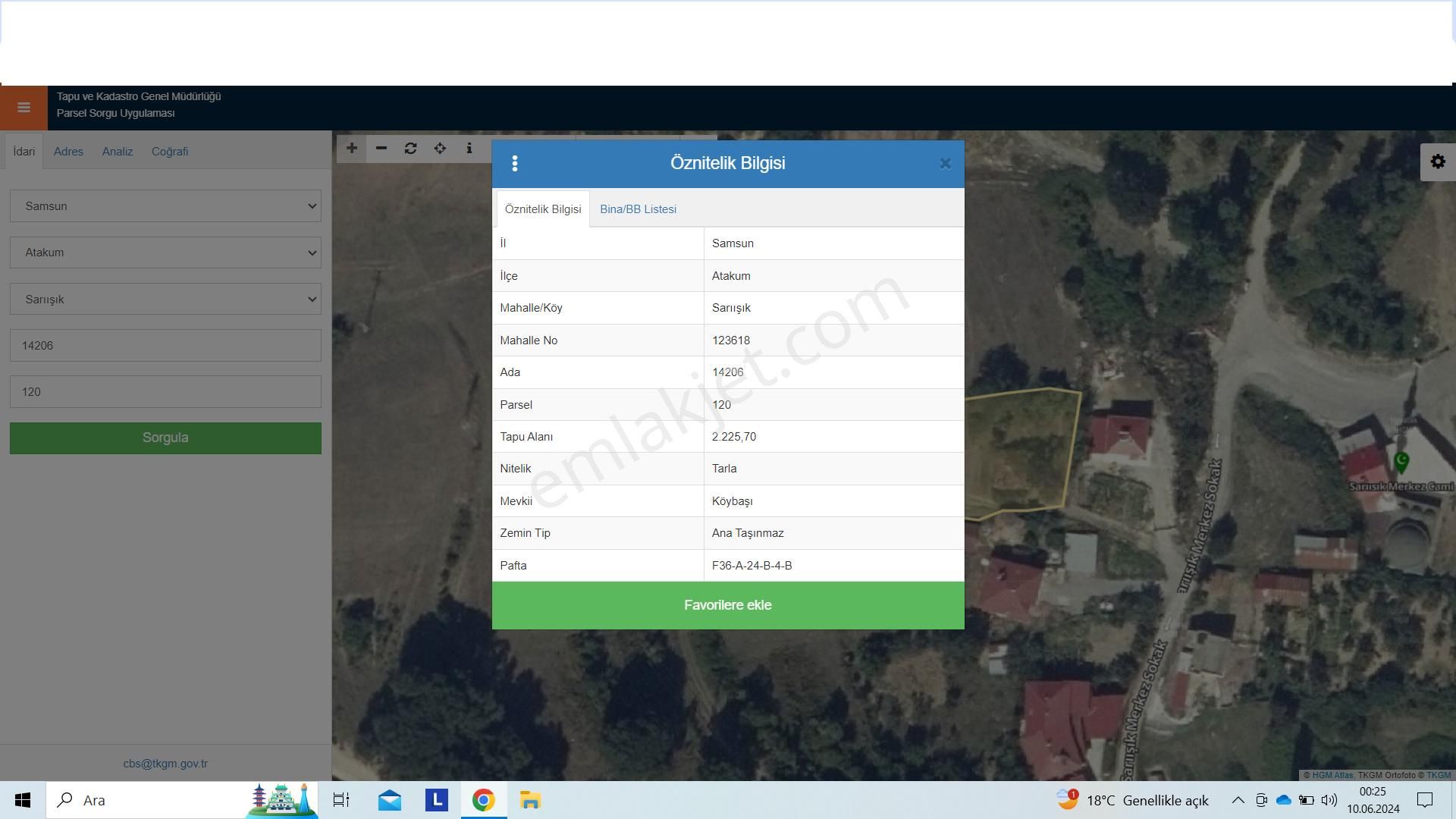The width and height of the screenshot is (1456, 819).
Task: Click the map refresh icon
Action: tap(410, 149)
